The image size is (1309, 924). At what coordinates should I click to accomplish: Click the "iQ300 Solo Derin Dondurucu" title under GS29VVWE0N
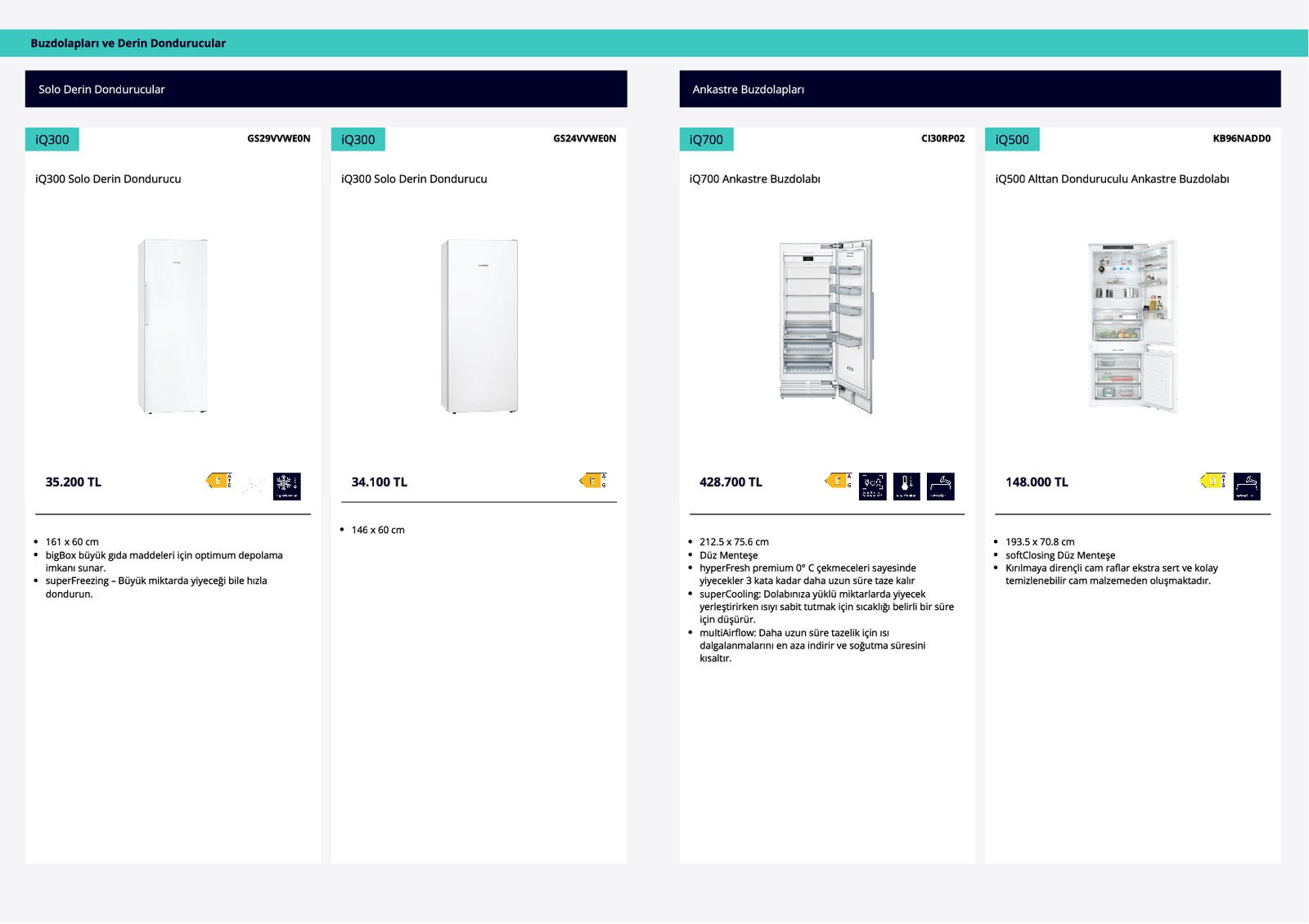pyautogui.click(x=108, y=179)
